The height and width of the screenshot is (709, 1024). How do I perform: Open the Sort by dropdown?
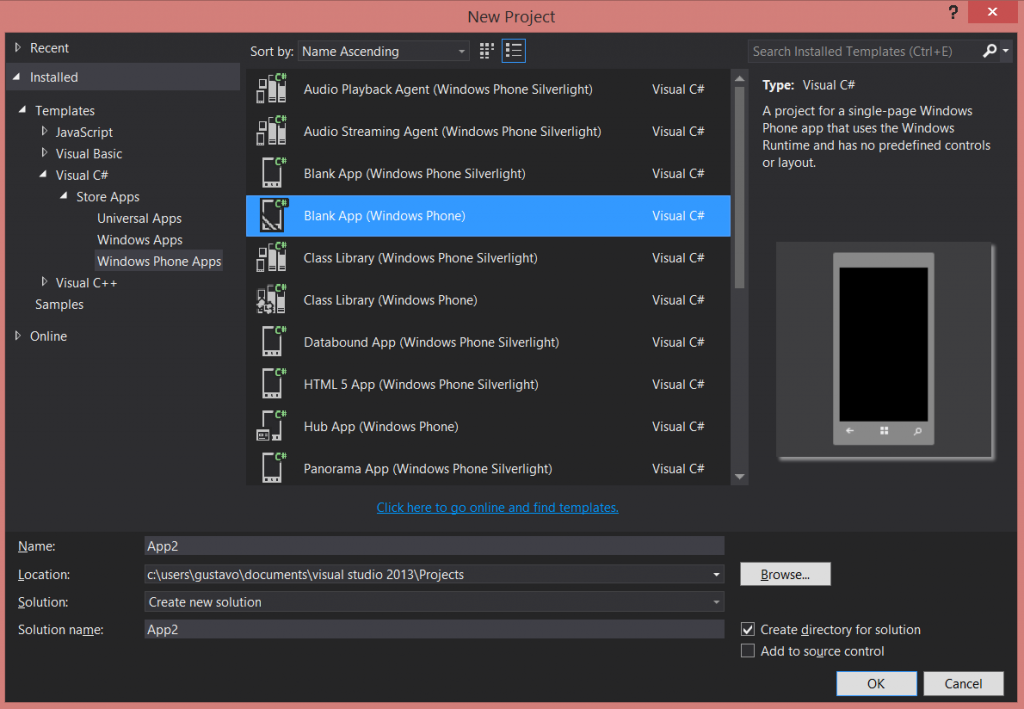click(x=384, y=51)
